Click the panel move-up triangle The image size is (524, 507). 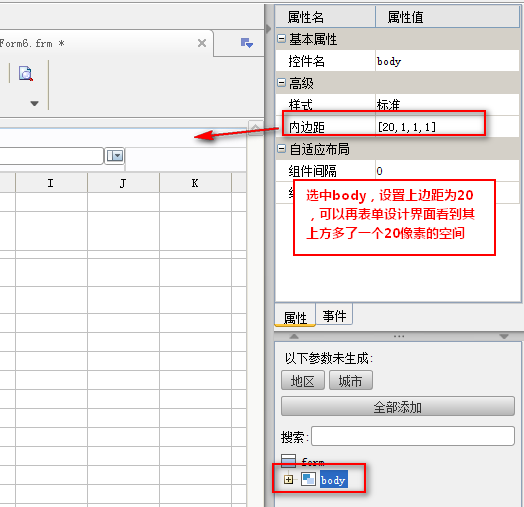pos(294,336)
